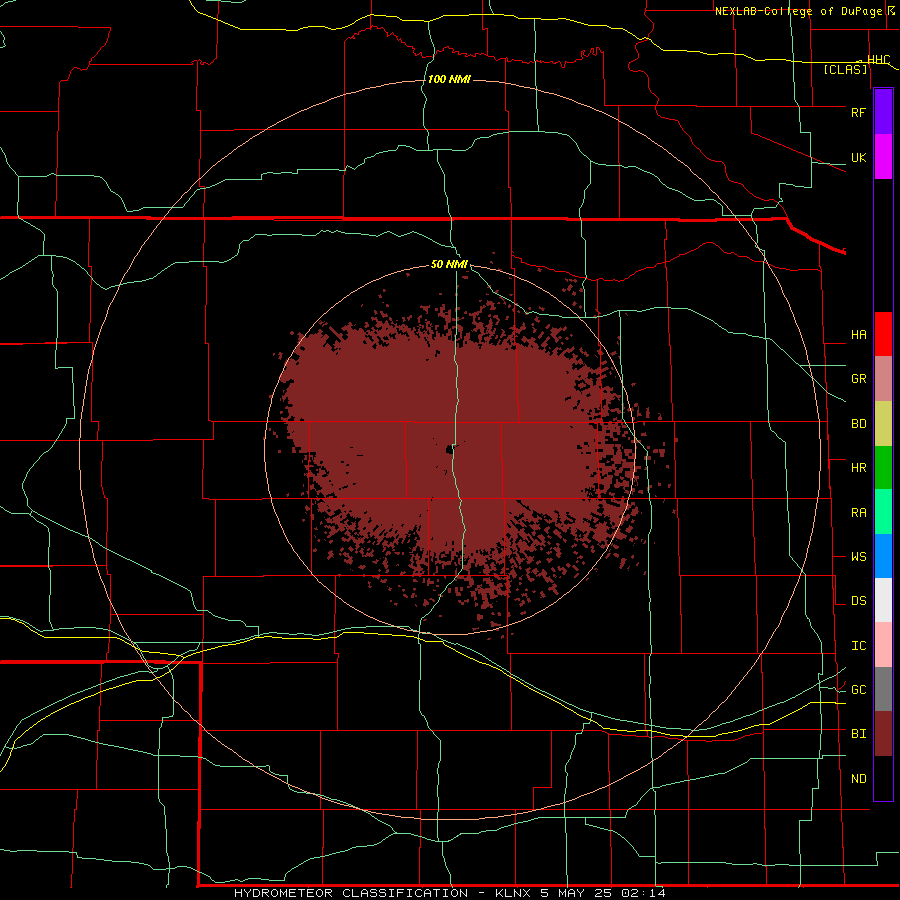Click the HHC product code label
Screen dimensions: 900x900
(x=878, y=60)
